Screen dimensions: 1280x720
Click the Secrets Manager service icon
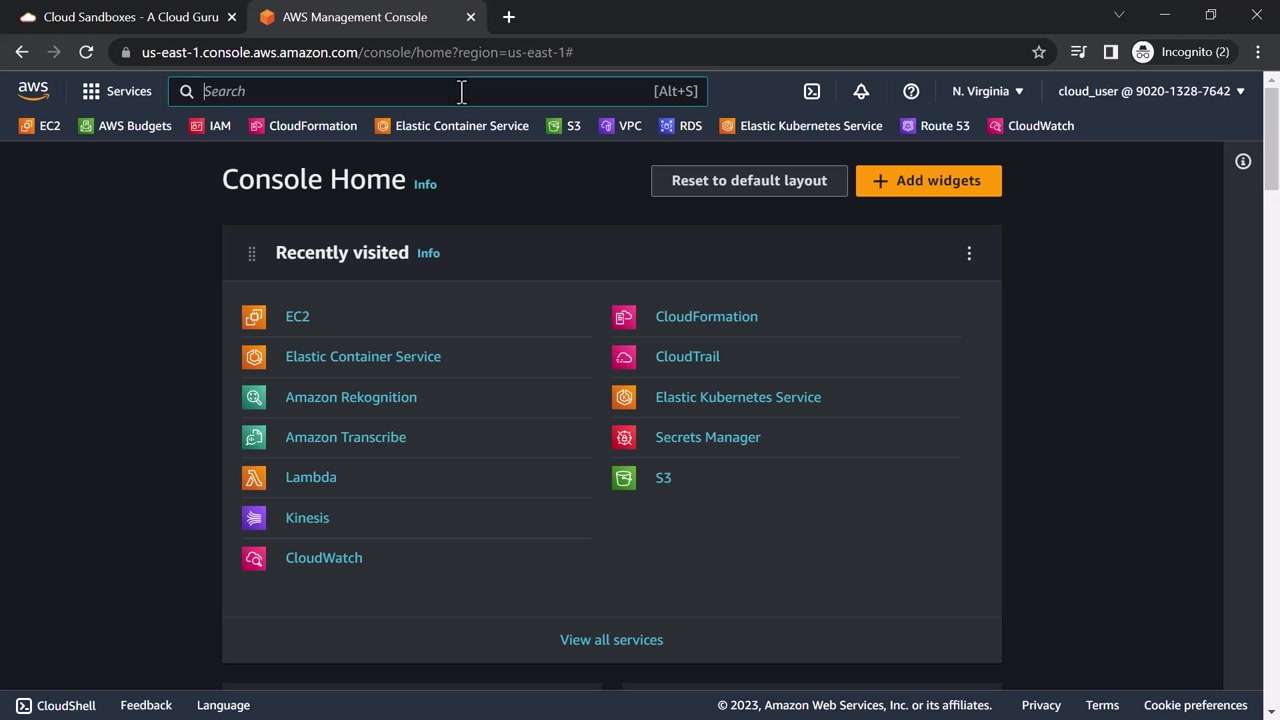624,437
